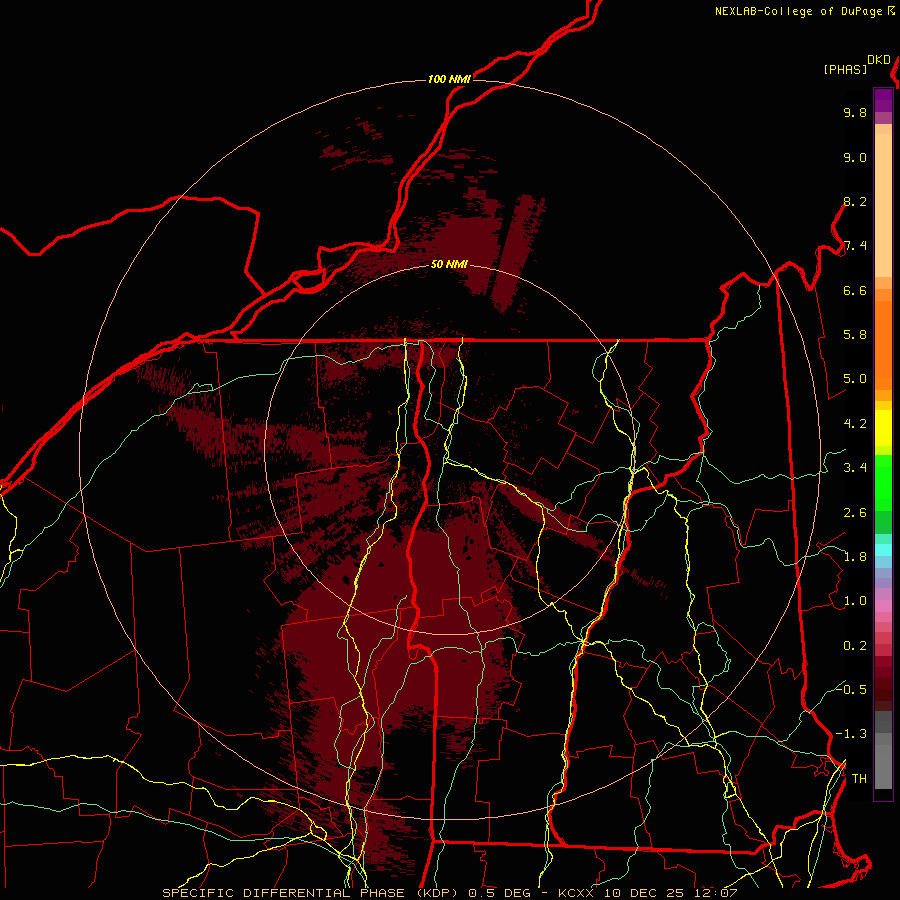Click the NEXLAB-College of DuPage label
Viewport: 900px width, 900px height.
click(798, 11)
